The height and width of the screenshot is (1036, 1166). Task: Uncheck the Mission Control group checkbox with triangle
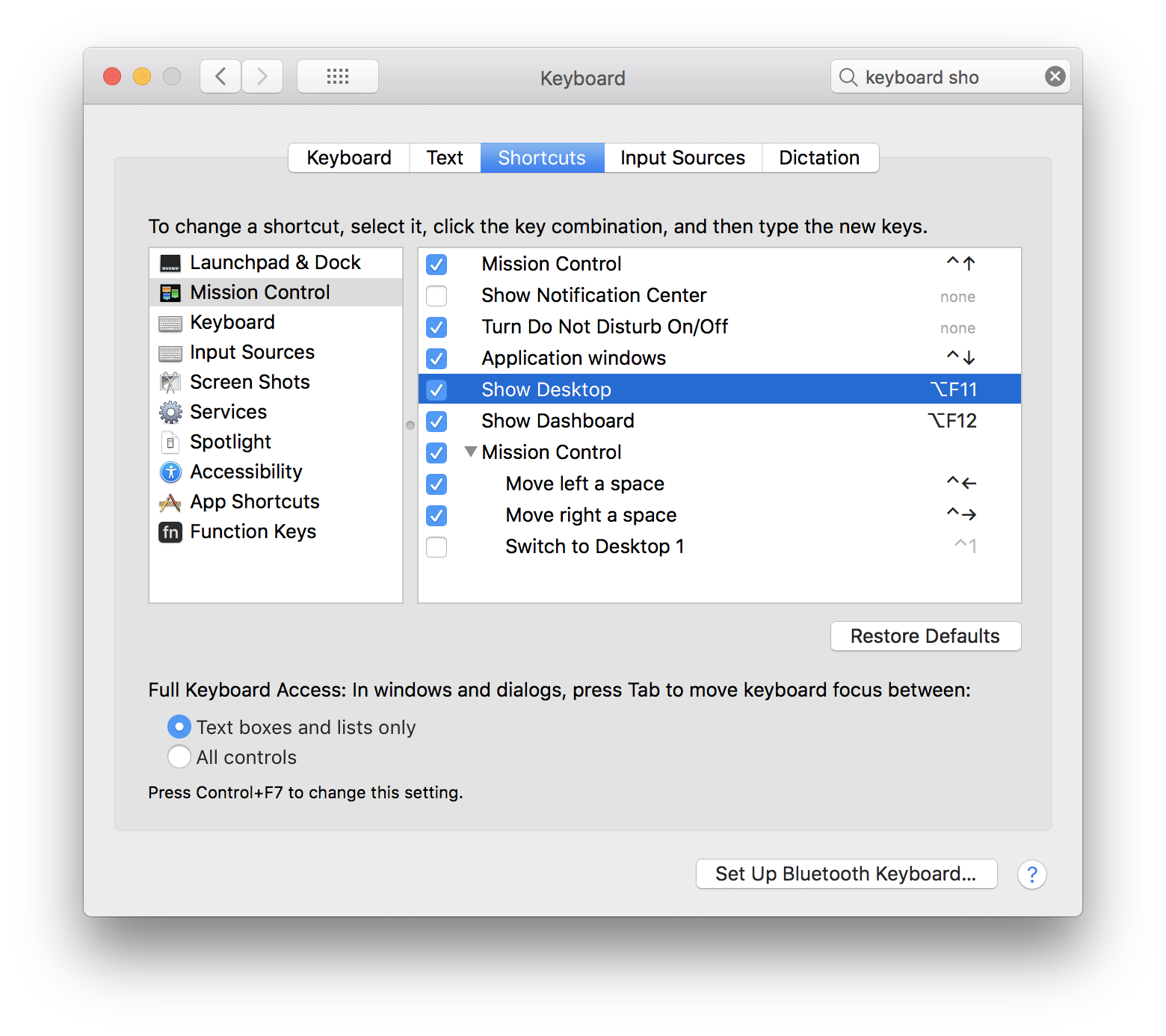click(x=437, y=453)
